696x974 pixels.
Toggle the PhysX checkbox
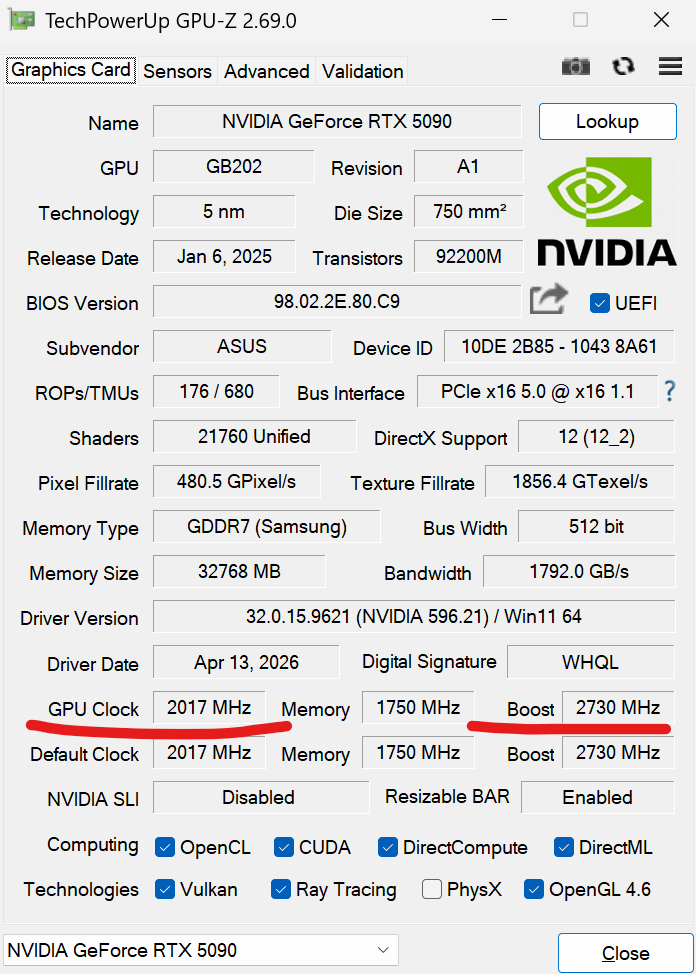click(432, 889)
